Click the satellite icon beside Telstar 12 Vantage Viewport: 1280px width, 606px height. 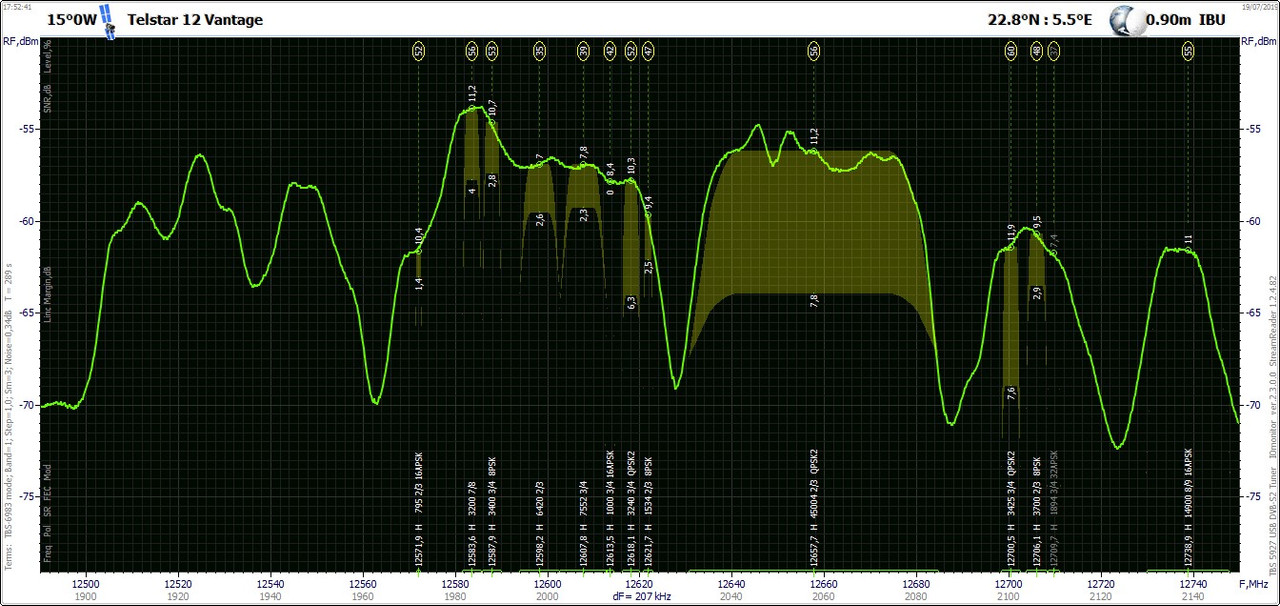(x=108, y=21)
